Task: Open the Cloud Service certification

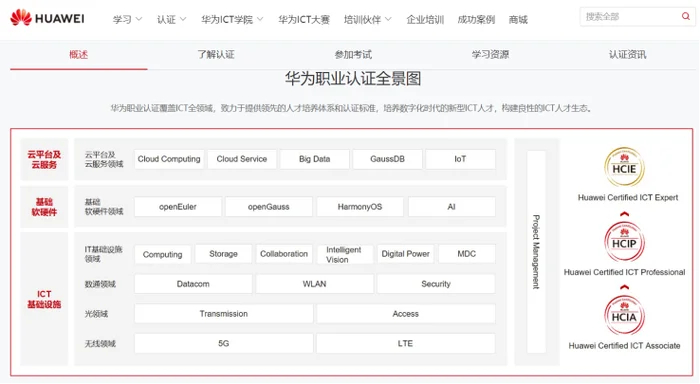Action: pos(242,159)
